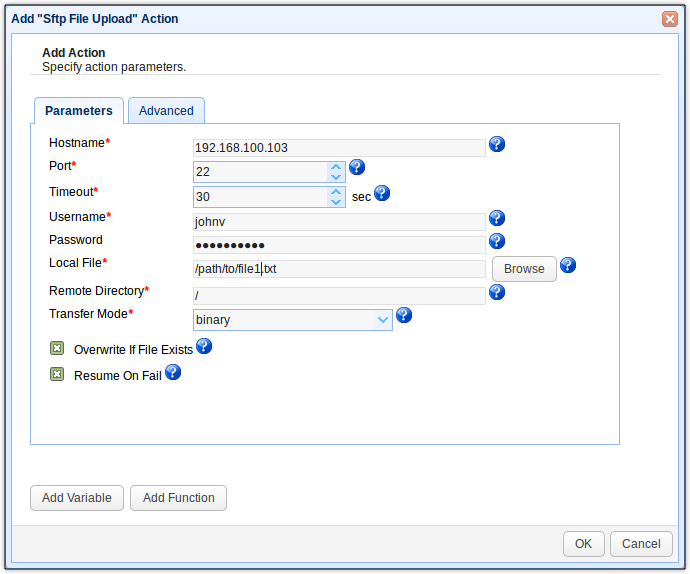
Task: Toggle Overwrite If File Exists checkbox
Action: pyautogui.click(x=57, y=349)
